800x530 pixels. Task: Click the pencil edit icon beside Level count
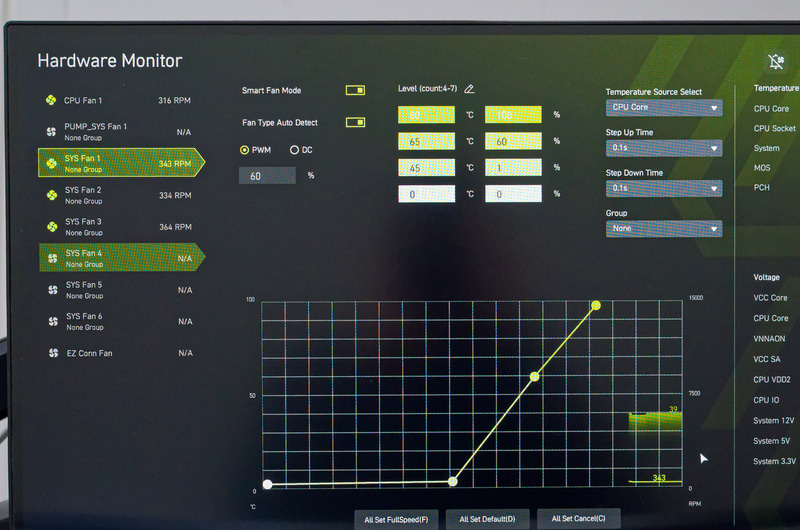pos(469,89)
